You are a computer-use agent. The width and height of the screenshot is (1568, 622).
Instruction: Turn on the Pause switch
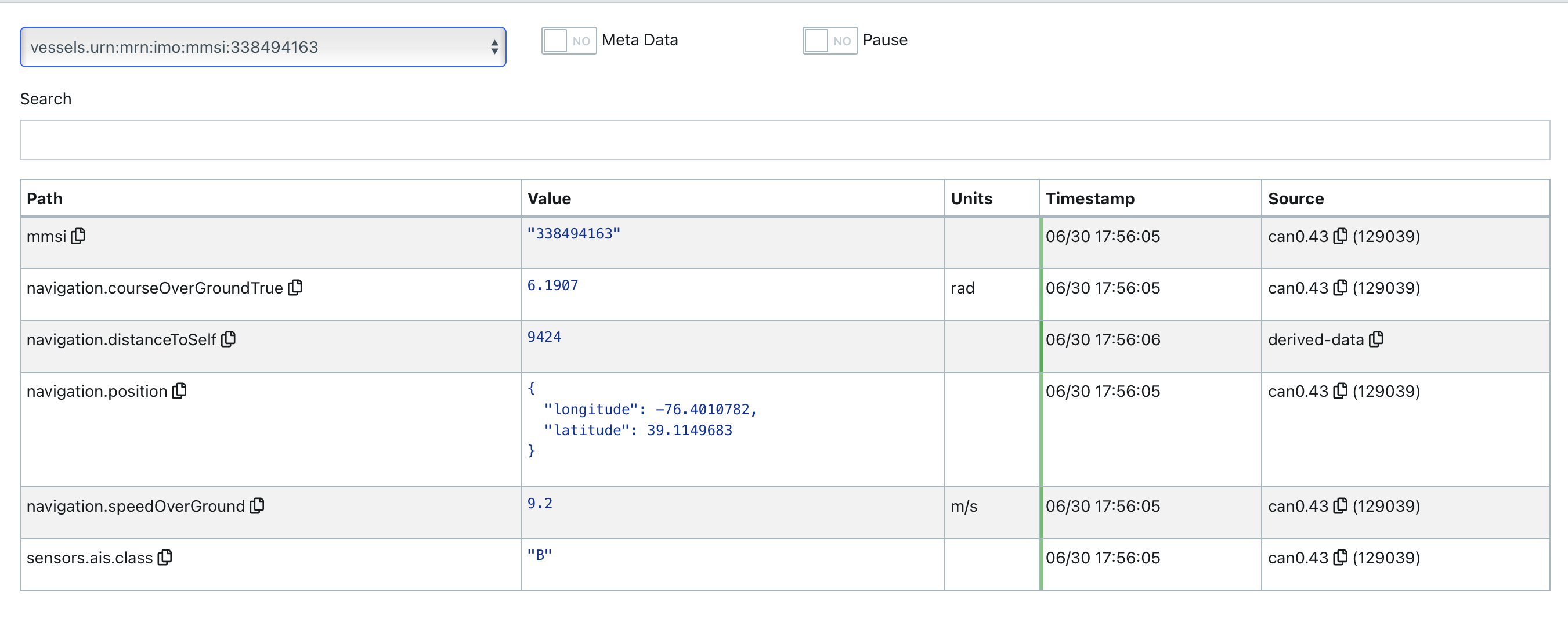[830, 41]
